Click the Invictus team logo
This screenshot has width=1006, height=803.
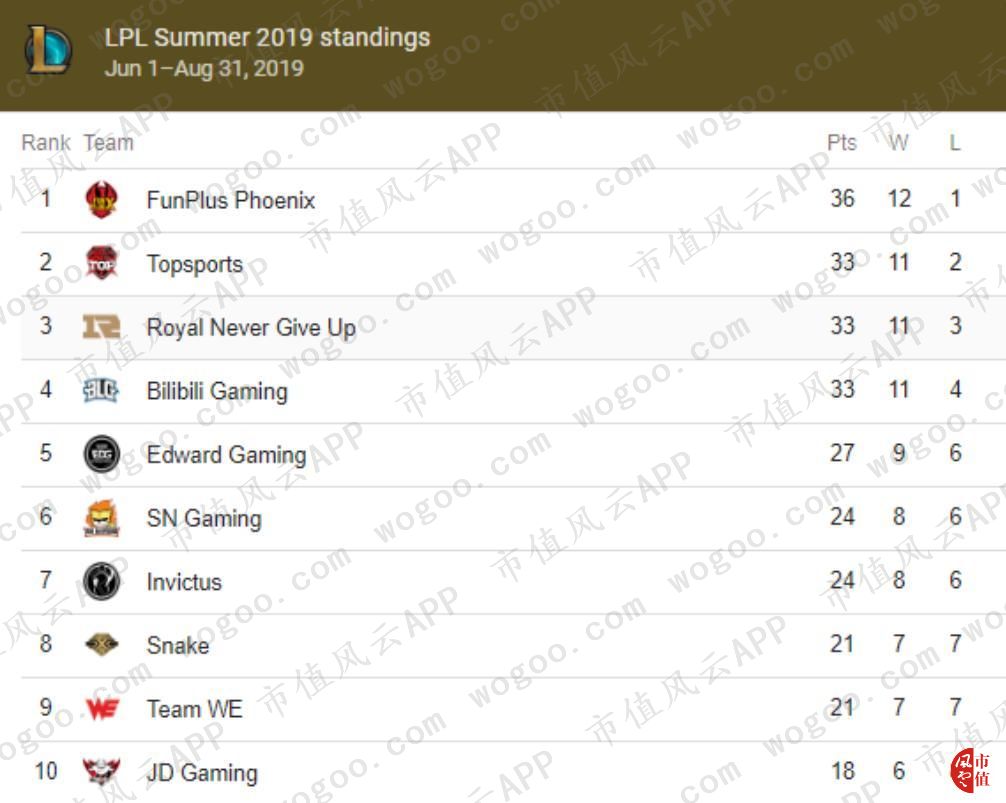101,581
